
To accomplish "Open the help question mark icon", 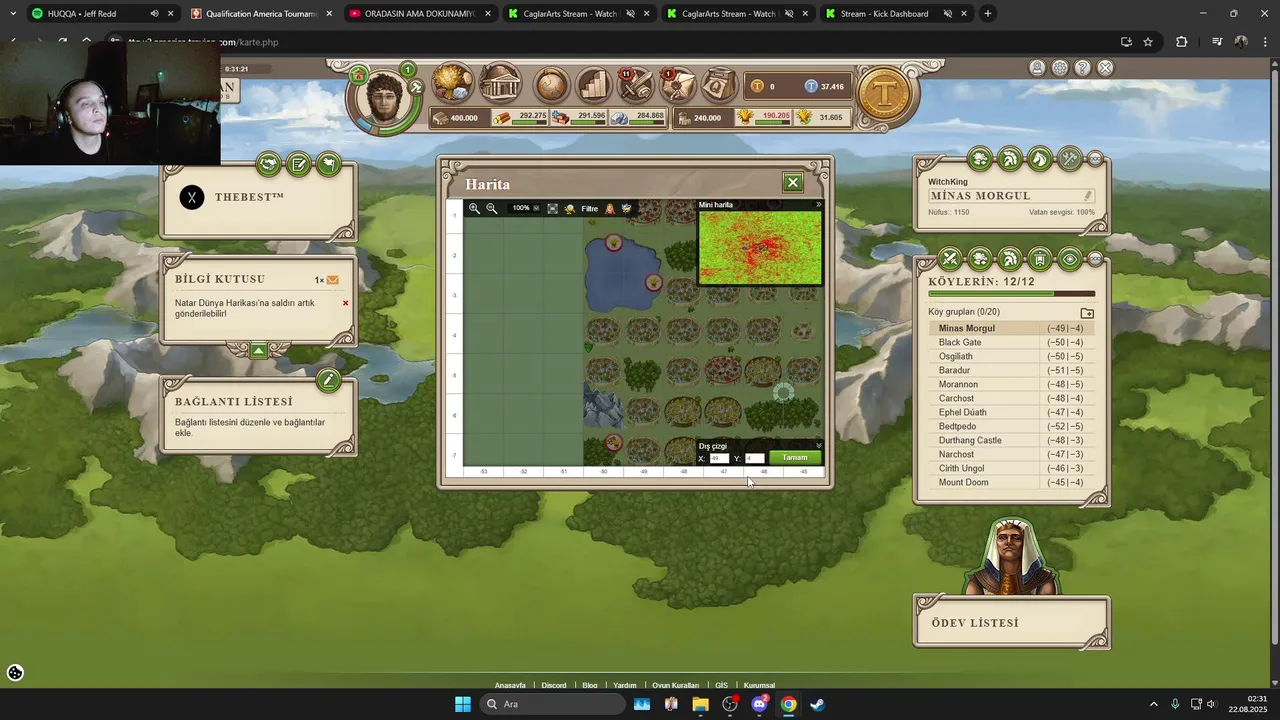I will [1082, 68].
